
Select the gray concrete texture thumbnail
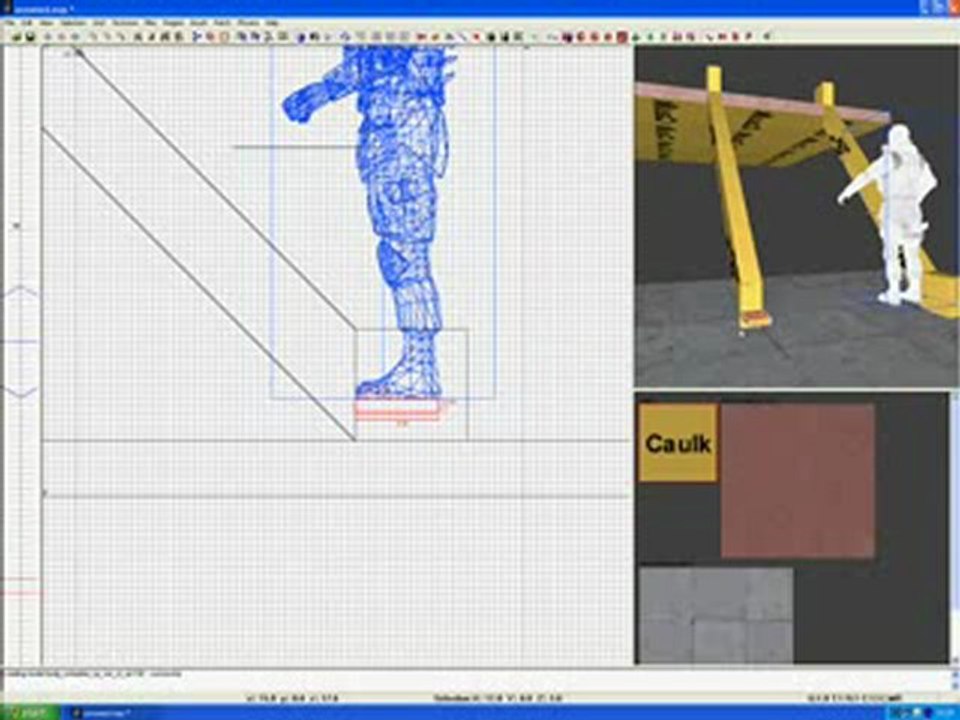(x=716, y=615)
